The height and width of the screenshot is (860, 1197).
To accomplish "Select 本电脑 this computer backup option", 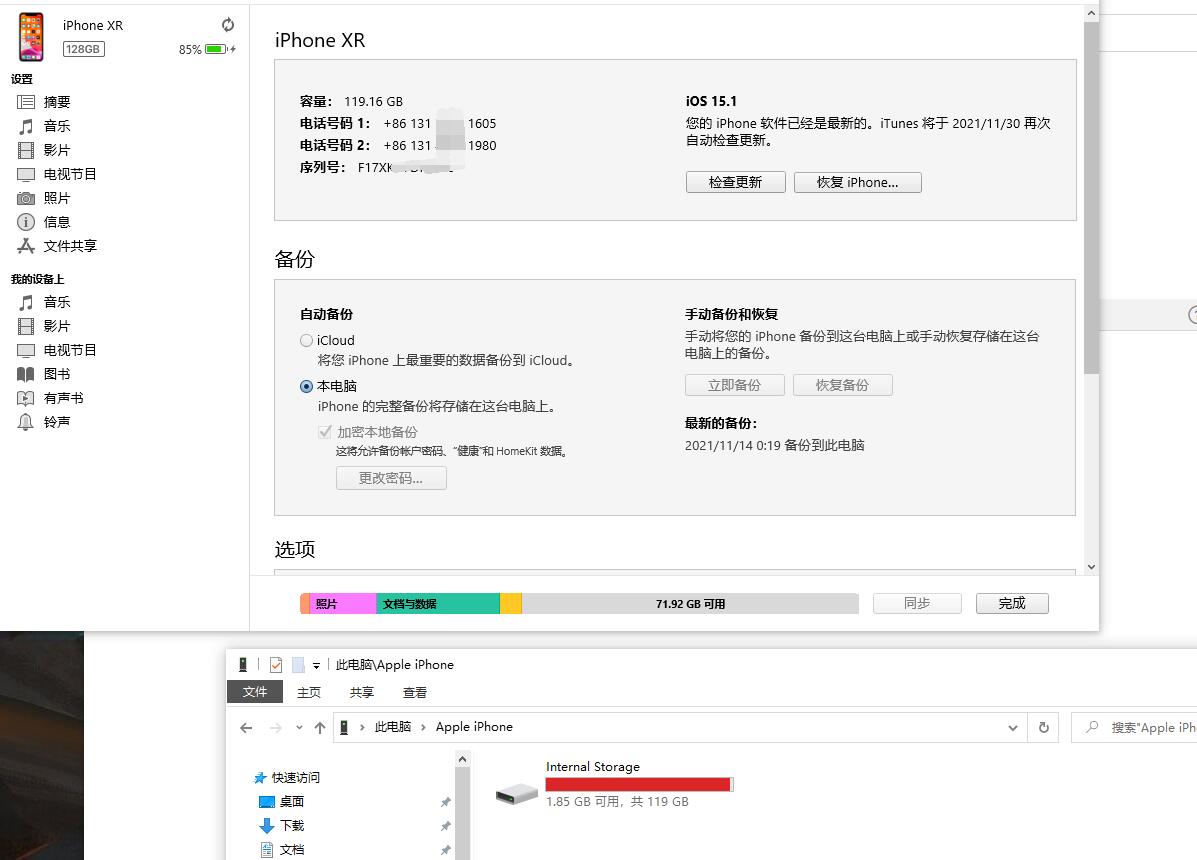I will click(307, 386).
